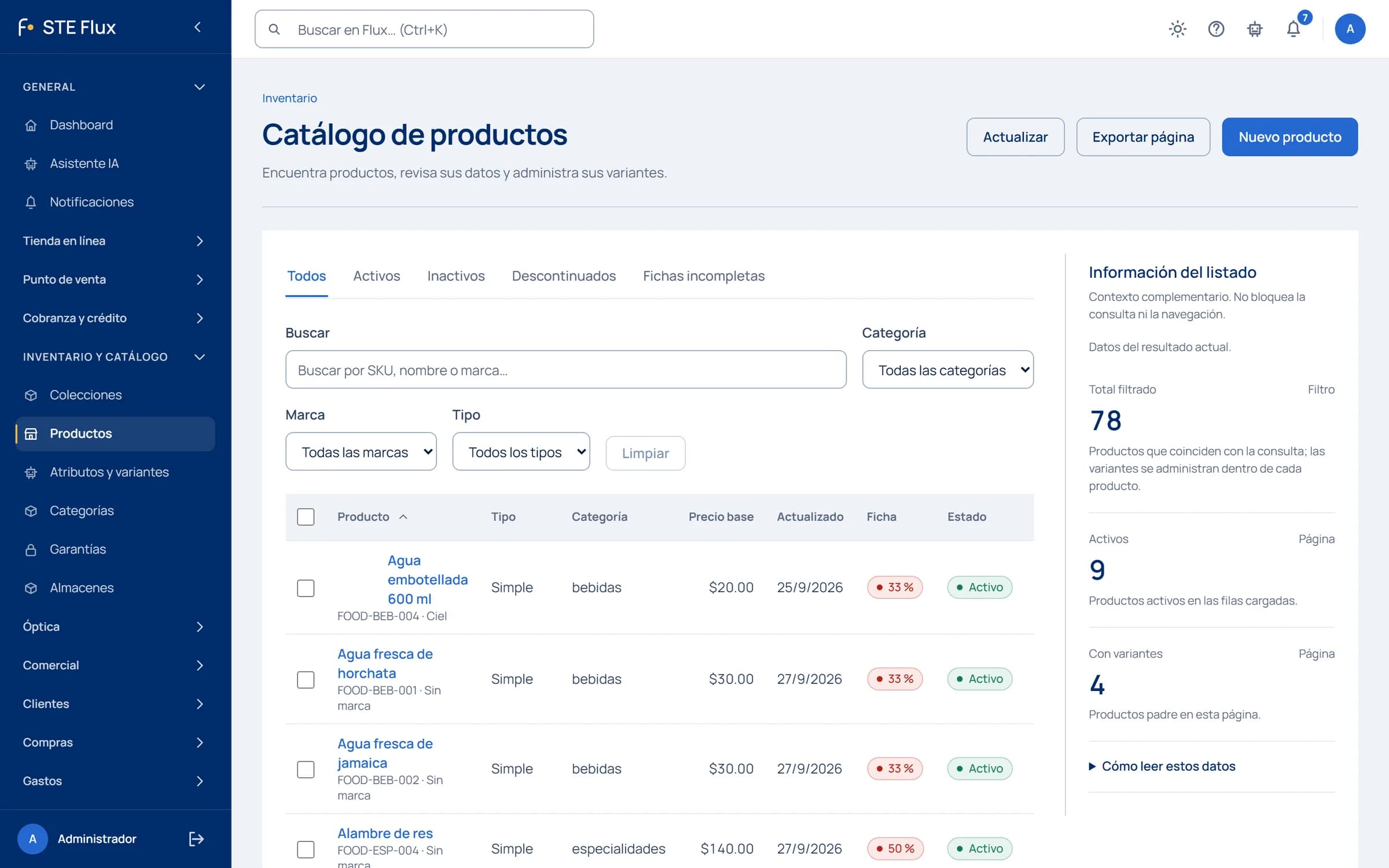Open Notificaciones bell in sidebar
This screenshot has height=868, width=1389.
coord(31,202)
